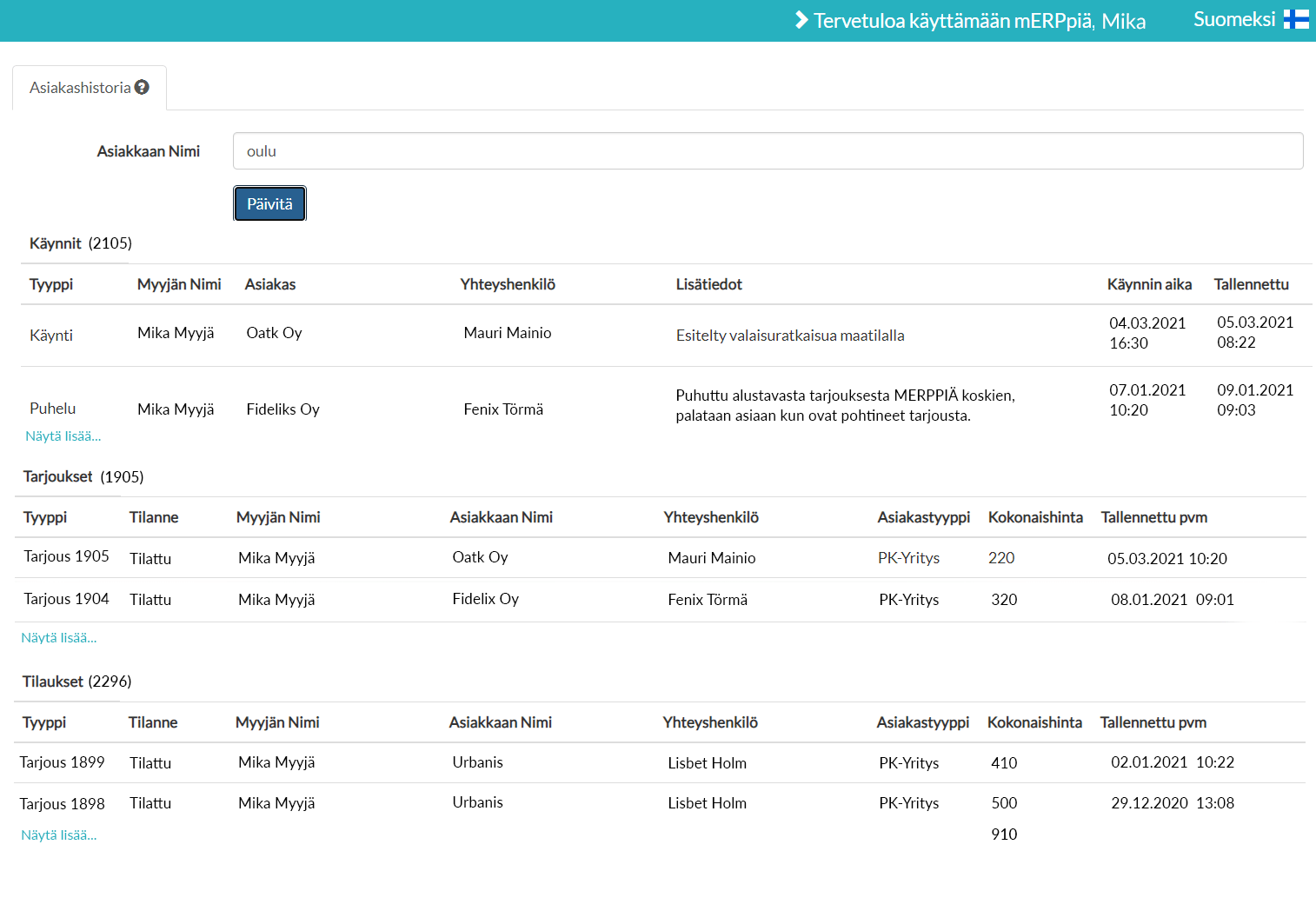Show more offers via Näytä lisää under Tarjoukset
Image resolution: width=1316 pixels, height=911 pixels.
click(59, 638)
